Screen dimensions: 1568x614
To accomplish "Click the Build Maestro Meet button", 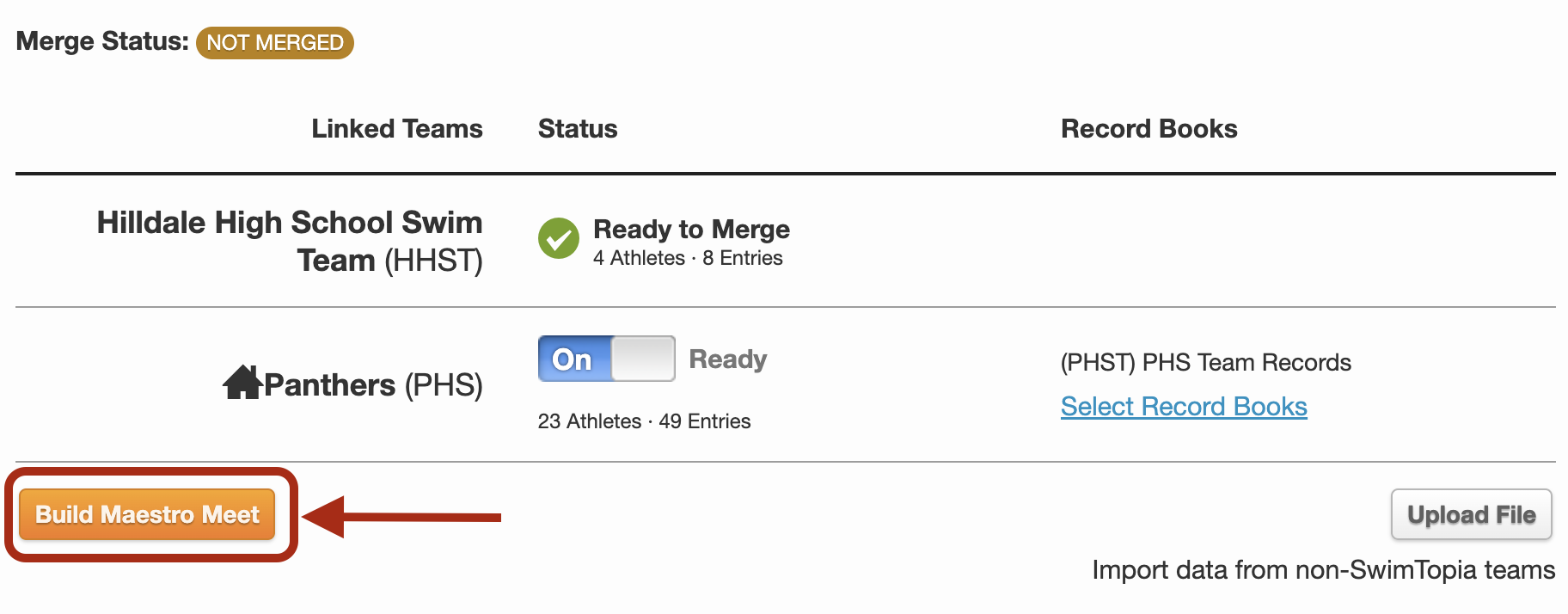I will [147, 514].
